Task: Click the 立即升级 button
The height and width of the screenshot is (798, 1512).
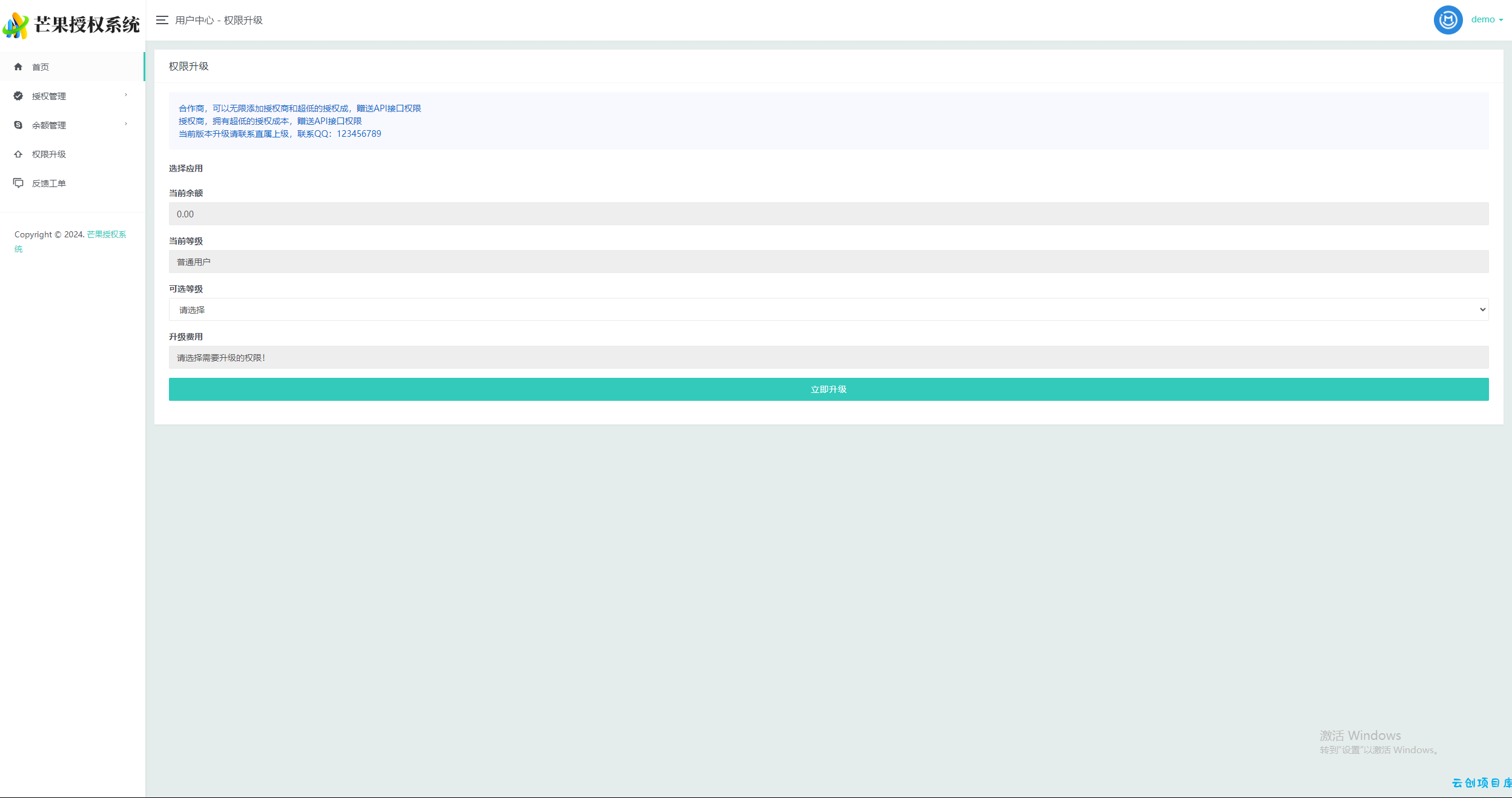Action: click(x=828, y=389)
